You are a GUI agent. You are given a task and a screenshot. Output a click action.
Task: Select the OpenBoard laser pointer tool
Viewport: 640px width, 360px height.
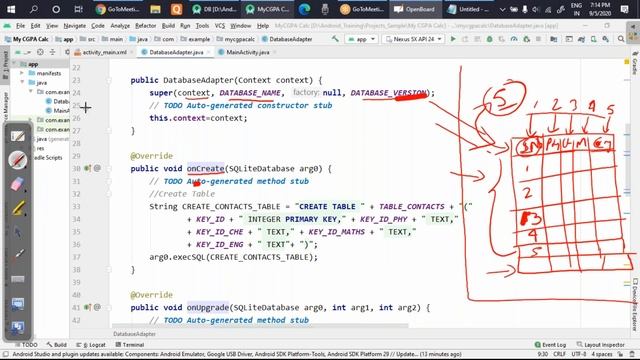tap(18, 255)
